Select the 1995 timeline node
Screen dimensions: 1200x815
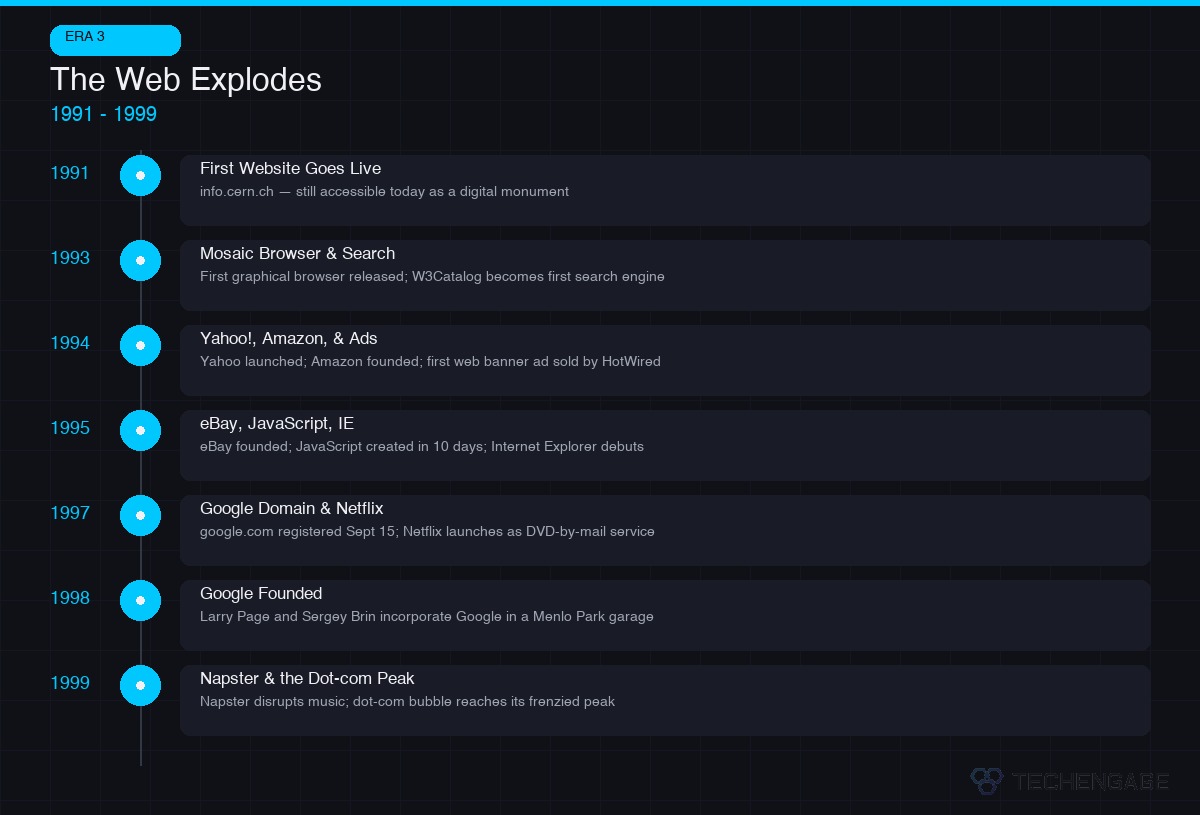pos(140,430)
